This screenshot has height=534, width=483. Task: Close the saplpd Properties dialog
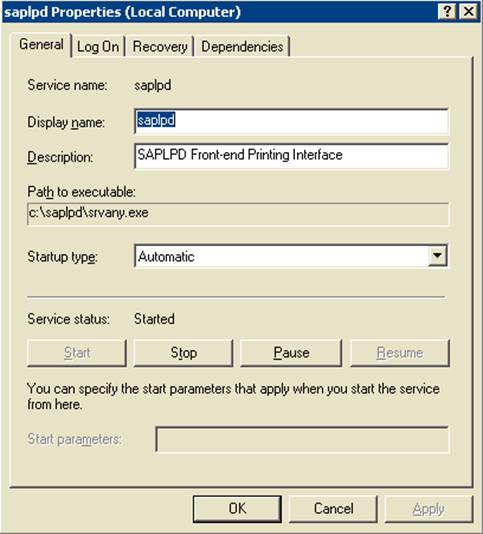[468, 12]
